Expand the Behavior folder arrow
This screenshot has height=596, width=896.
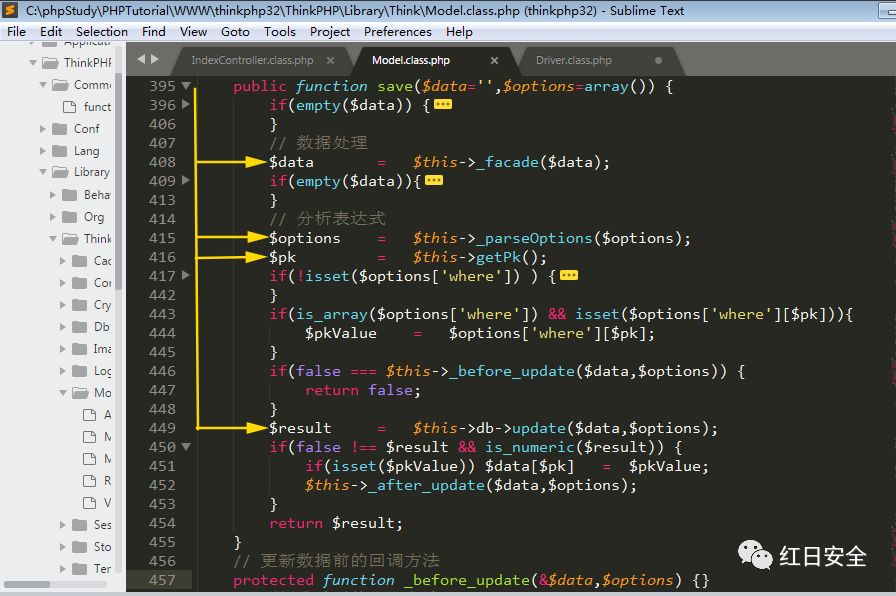tap(53, 195)
